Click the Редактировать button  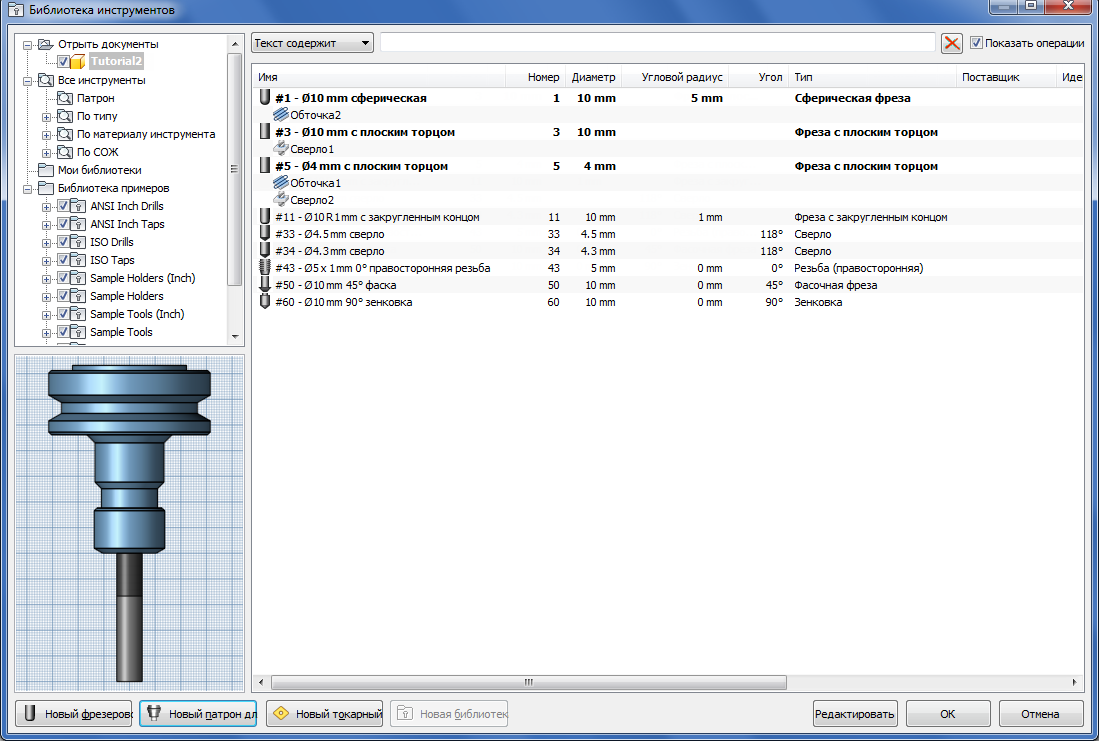click(854, 714)
